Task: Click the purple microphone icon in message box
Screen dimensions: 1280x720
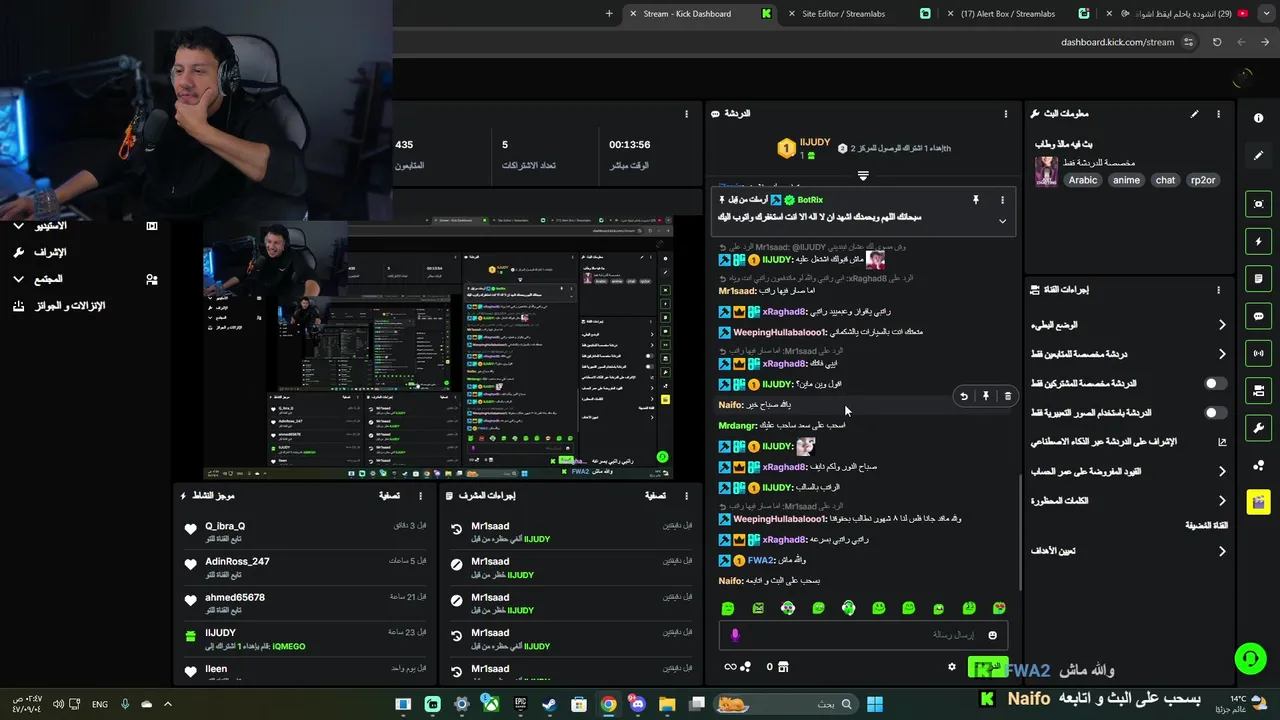Action: click(x=735, y=635)
